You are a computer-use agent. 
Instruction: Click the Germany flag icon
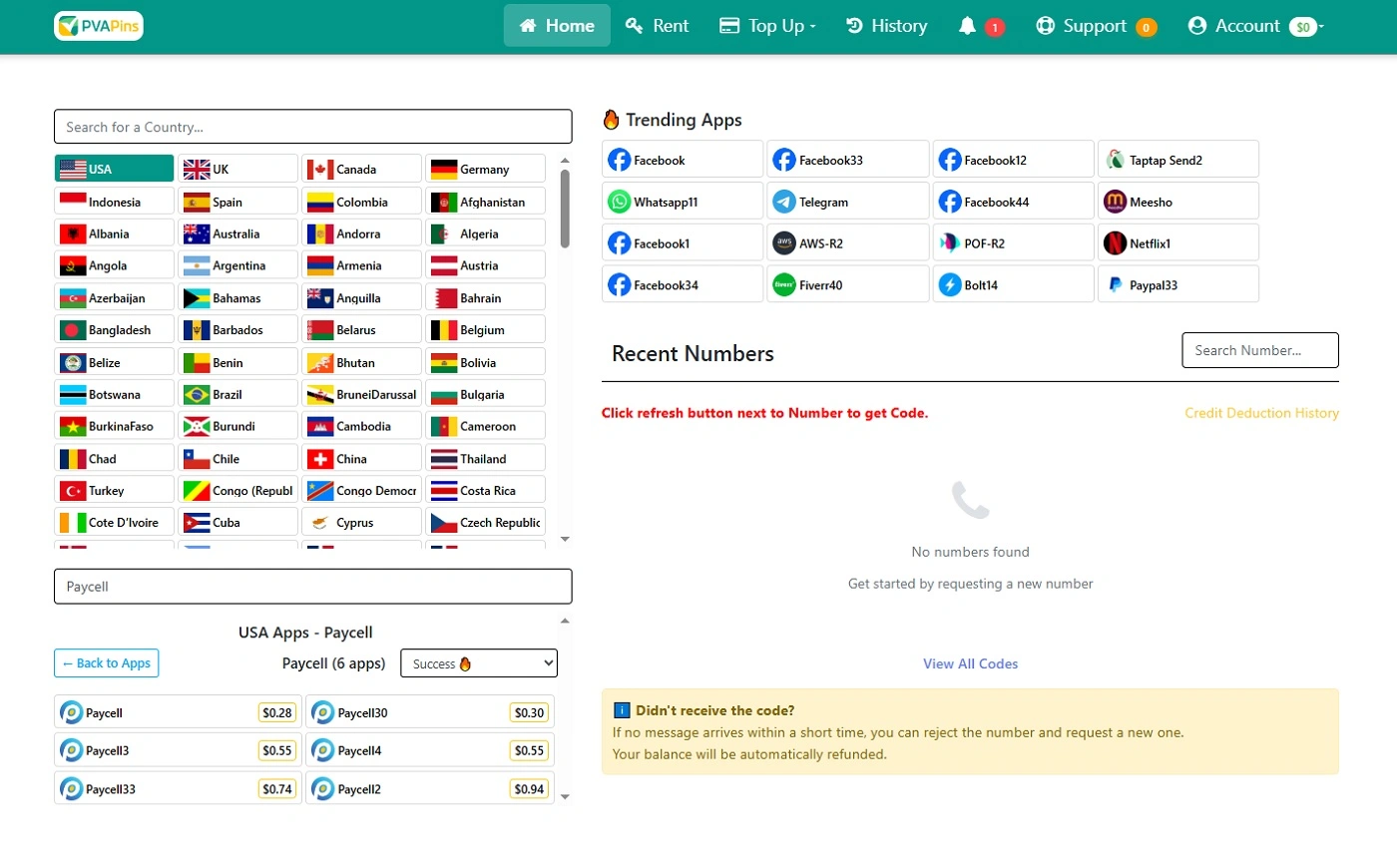click(x=444, y=170)
